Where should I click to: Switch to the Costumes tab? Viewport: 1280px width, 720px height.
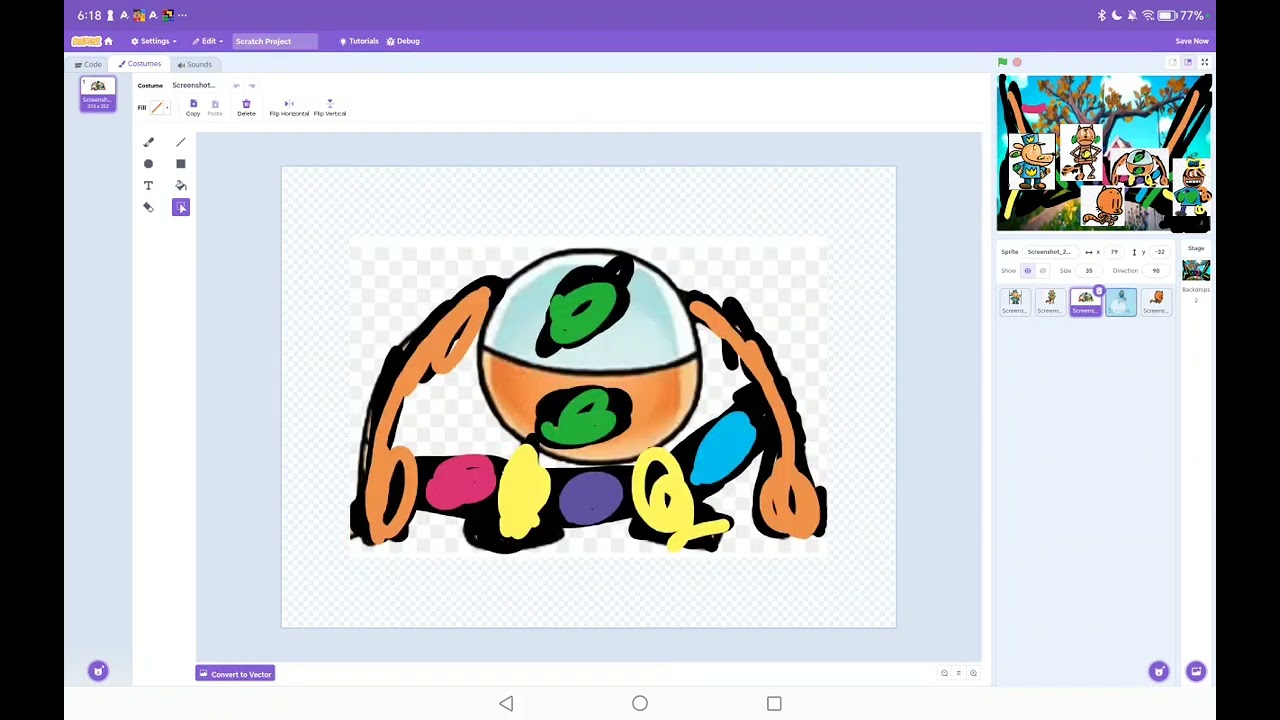coord(139,64)
